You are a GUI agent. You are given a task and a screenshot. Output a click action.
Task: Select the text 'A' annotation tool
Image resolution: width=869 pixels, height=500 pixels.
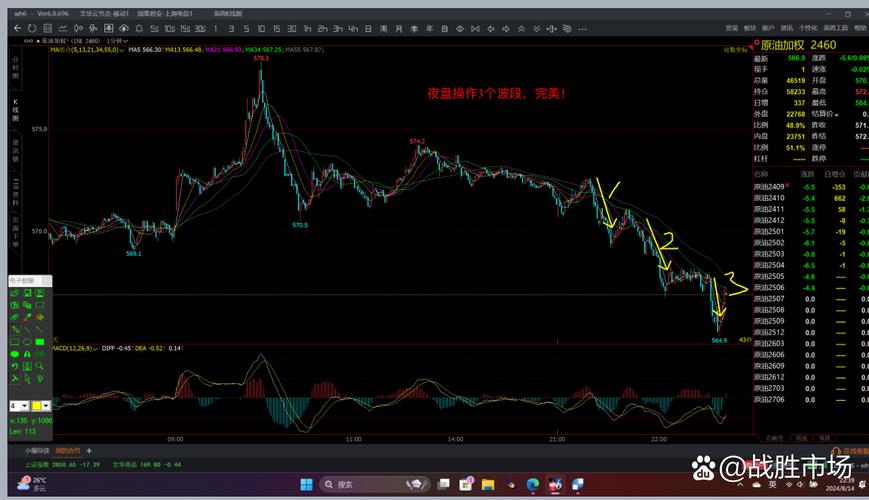pyautogui.click(x=27, y=354)
